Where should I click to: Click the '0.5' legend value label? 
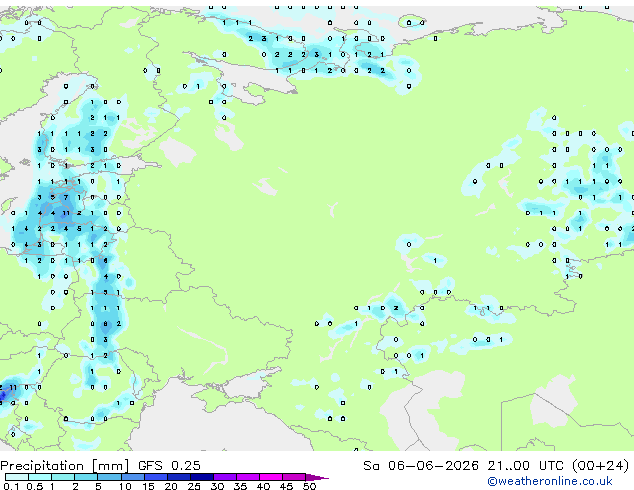(x=35, y=486)
